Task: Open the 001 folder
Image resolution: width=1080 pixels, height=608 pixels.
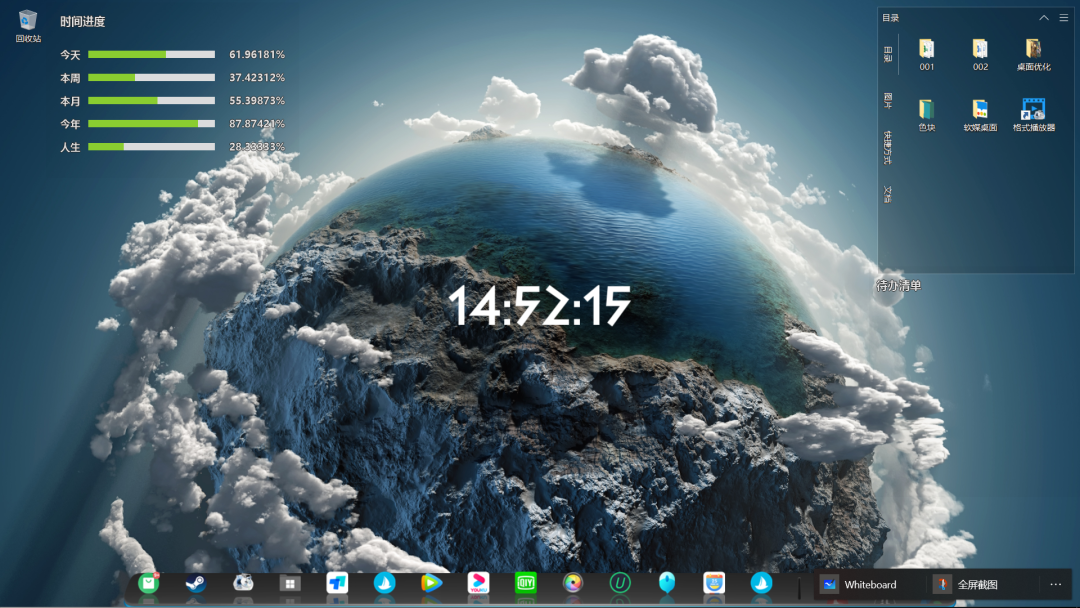Action: [926, 55]
